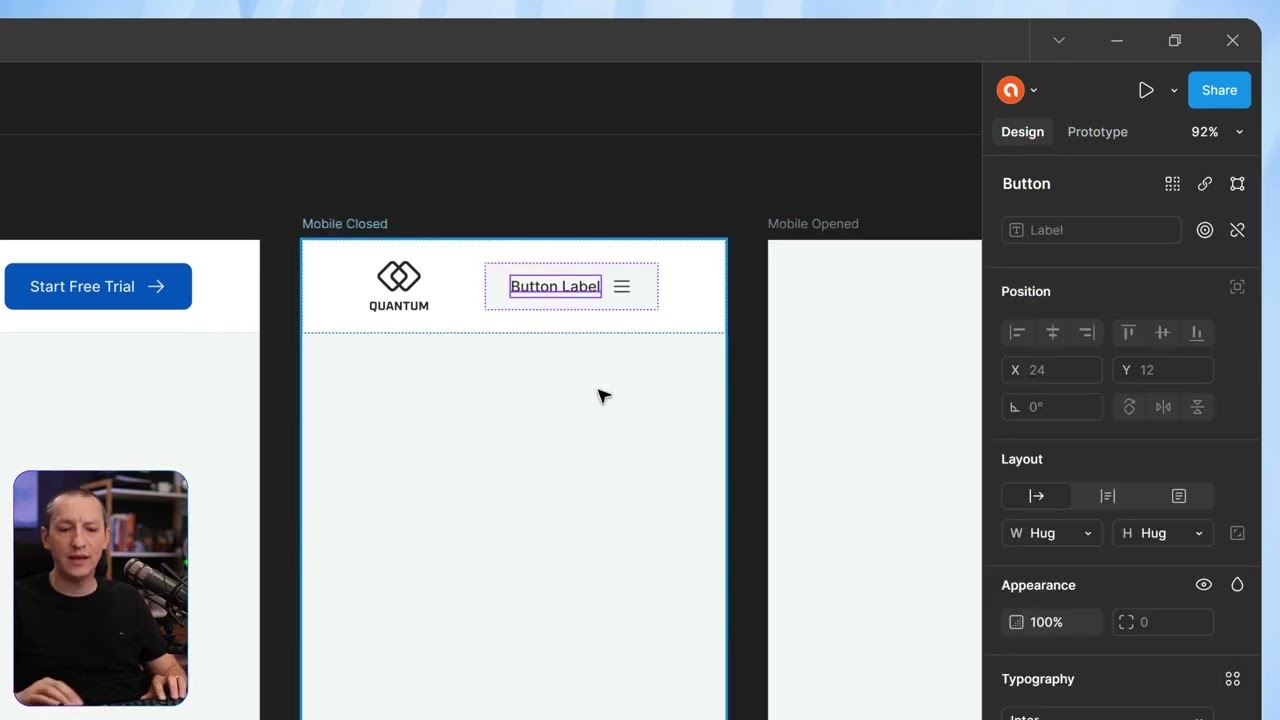Image resolution: width=1280 pixels, height=720 pixels.
Task: Click the absolute position icon in Position
Action: point(1237,287)
